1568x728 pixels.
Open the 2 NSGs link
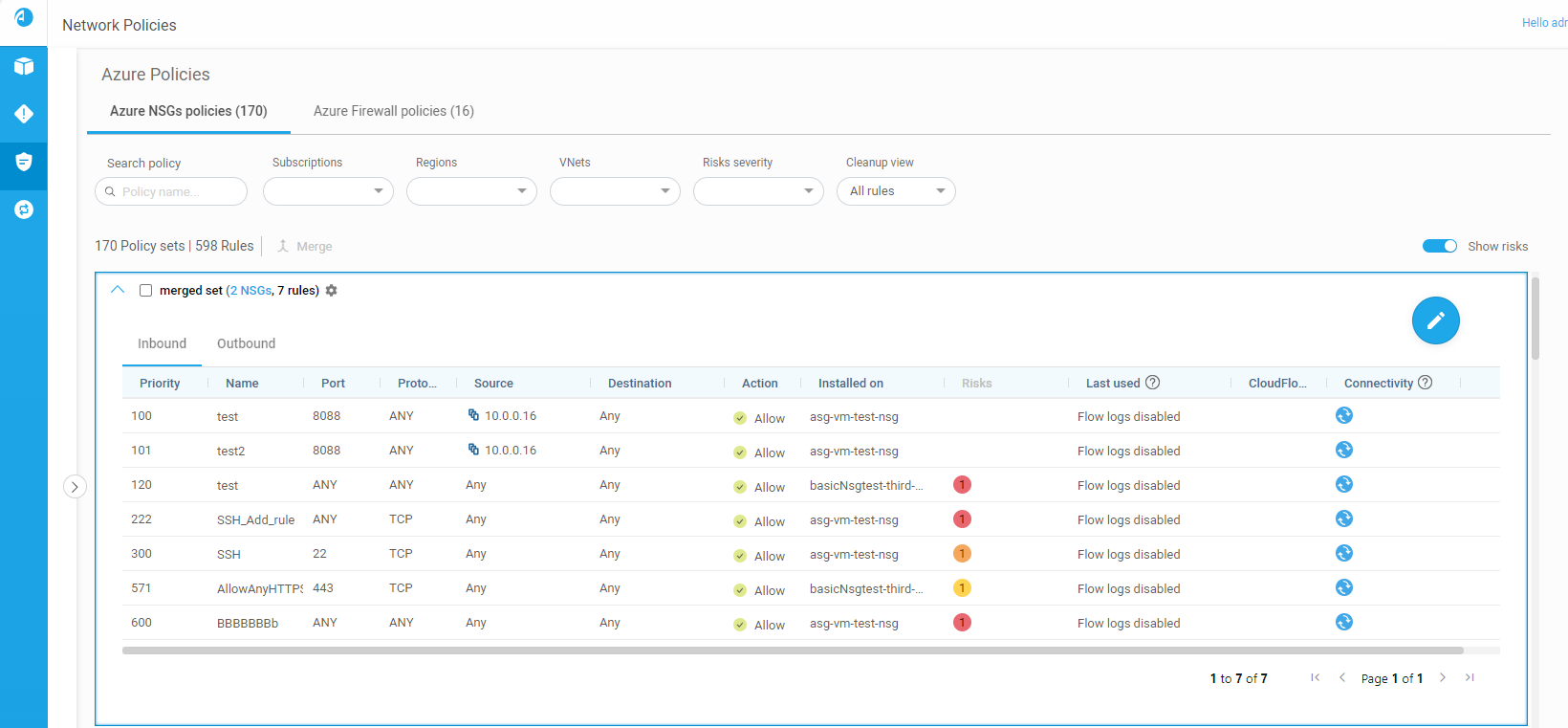[x=250, y=291]
